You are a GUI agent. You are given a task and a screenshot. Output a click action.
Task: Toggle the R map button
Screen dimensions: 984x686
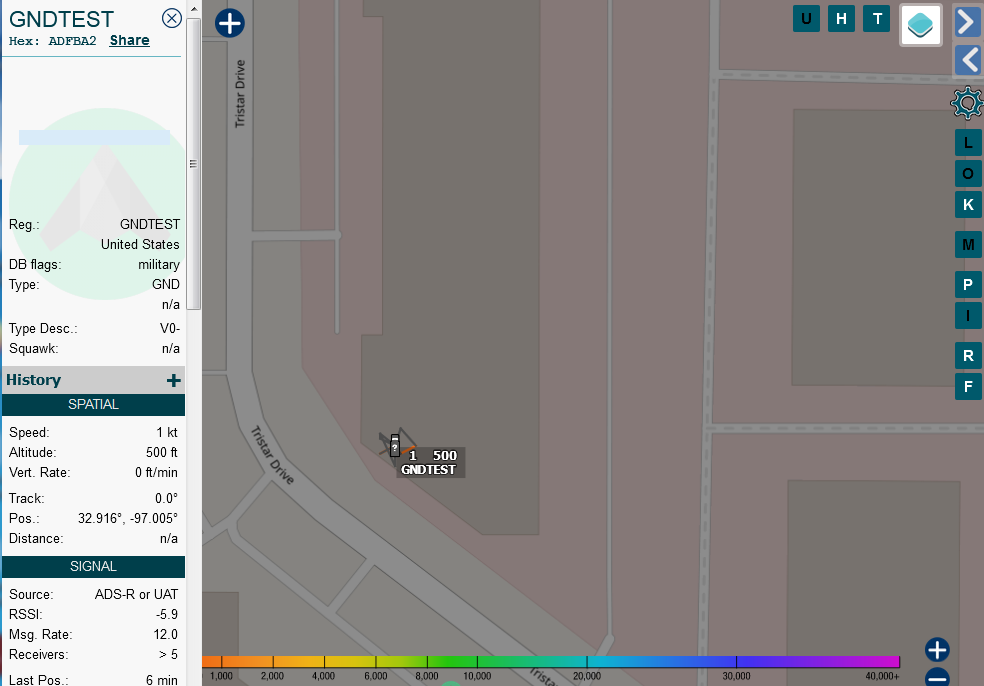pos(968,356)
